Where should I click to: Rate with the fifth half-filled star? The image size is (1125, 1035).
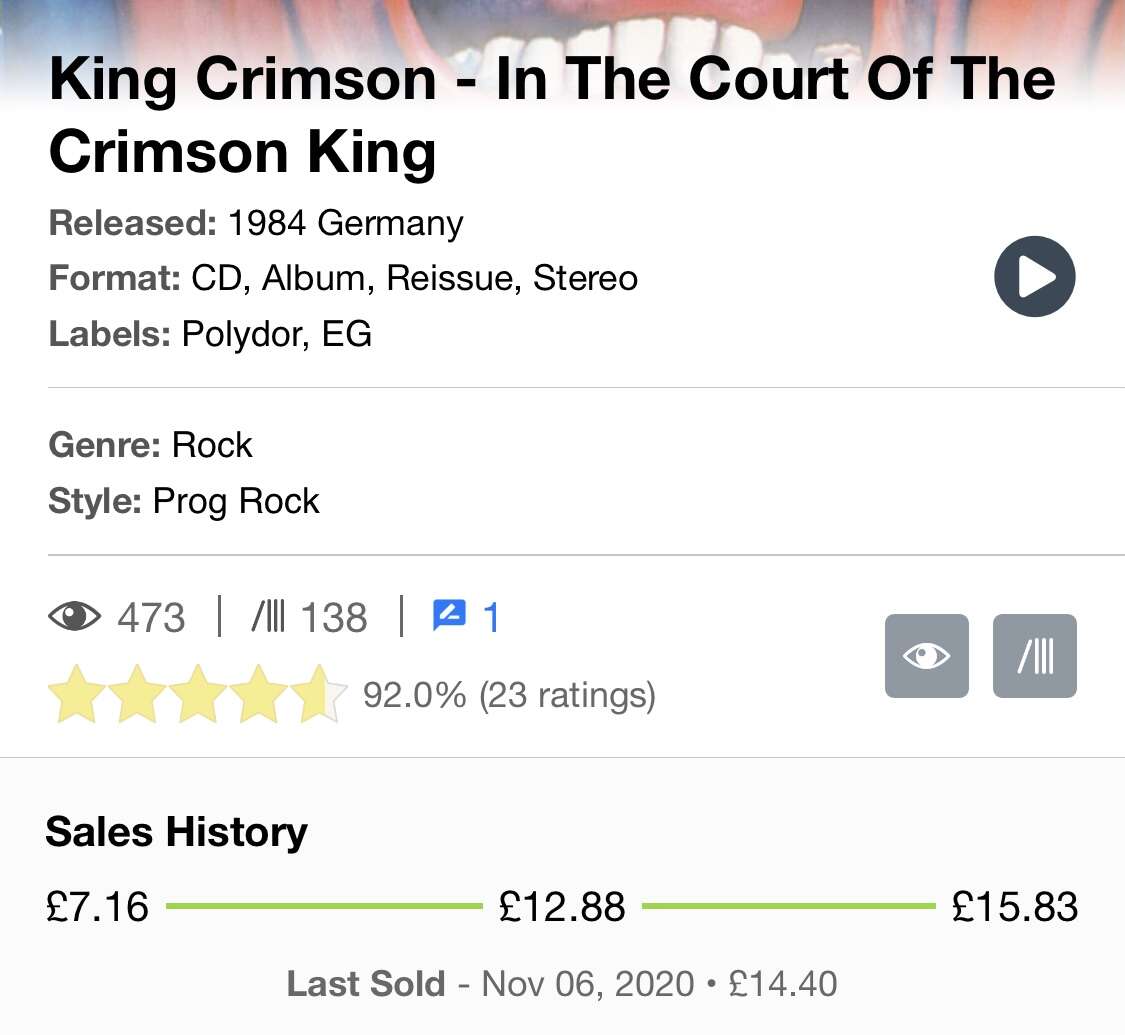pos(319,694)
